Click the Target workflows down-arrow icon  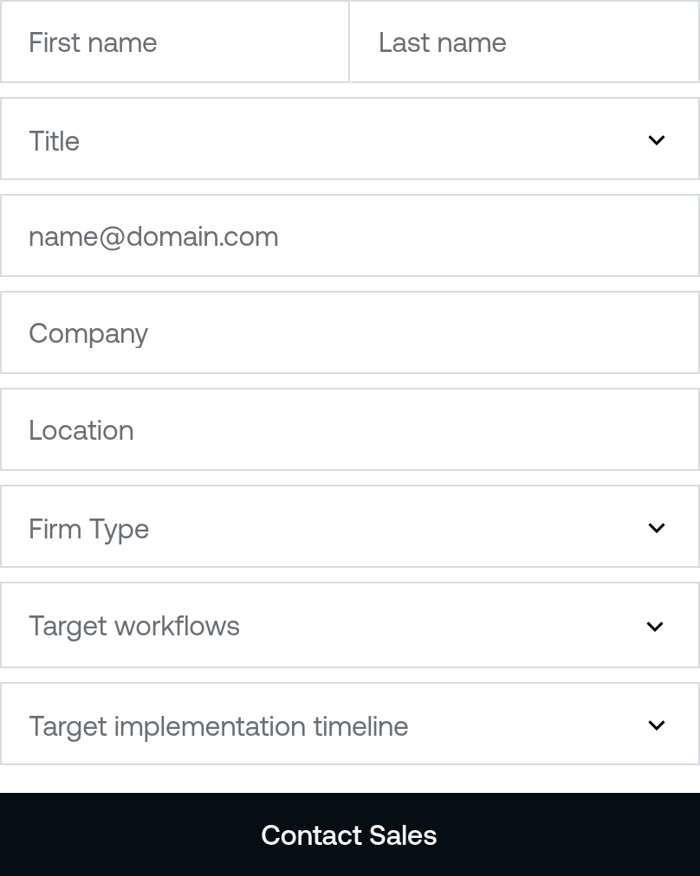(656, 626)
